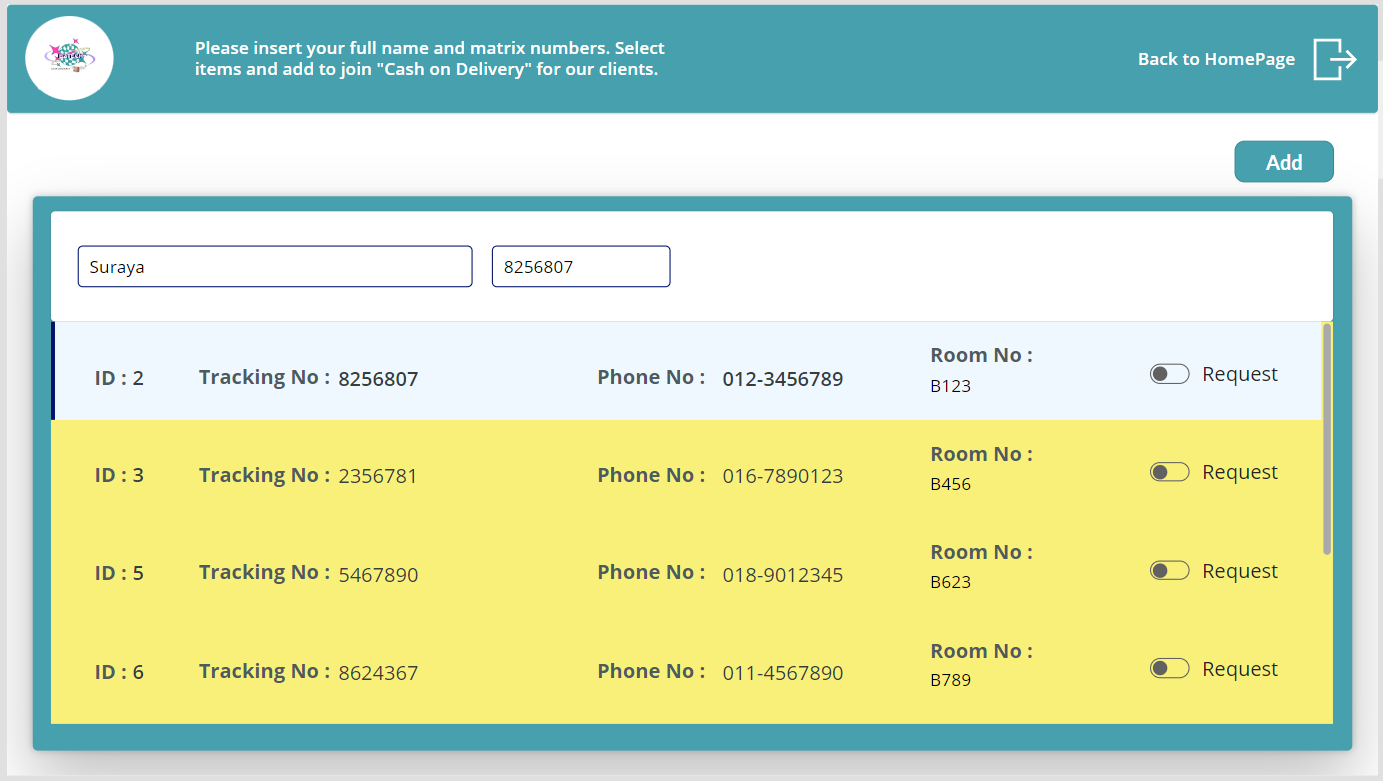This screenshot has width=1383, height=781.
Task: Click the list's vertical scrollbar thumb
Action: tap(1327, 438)
